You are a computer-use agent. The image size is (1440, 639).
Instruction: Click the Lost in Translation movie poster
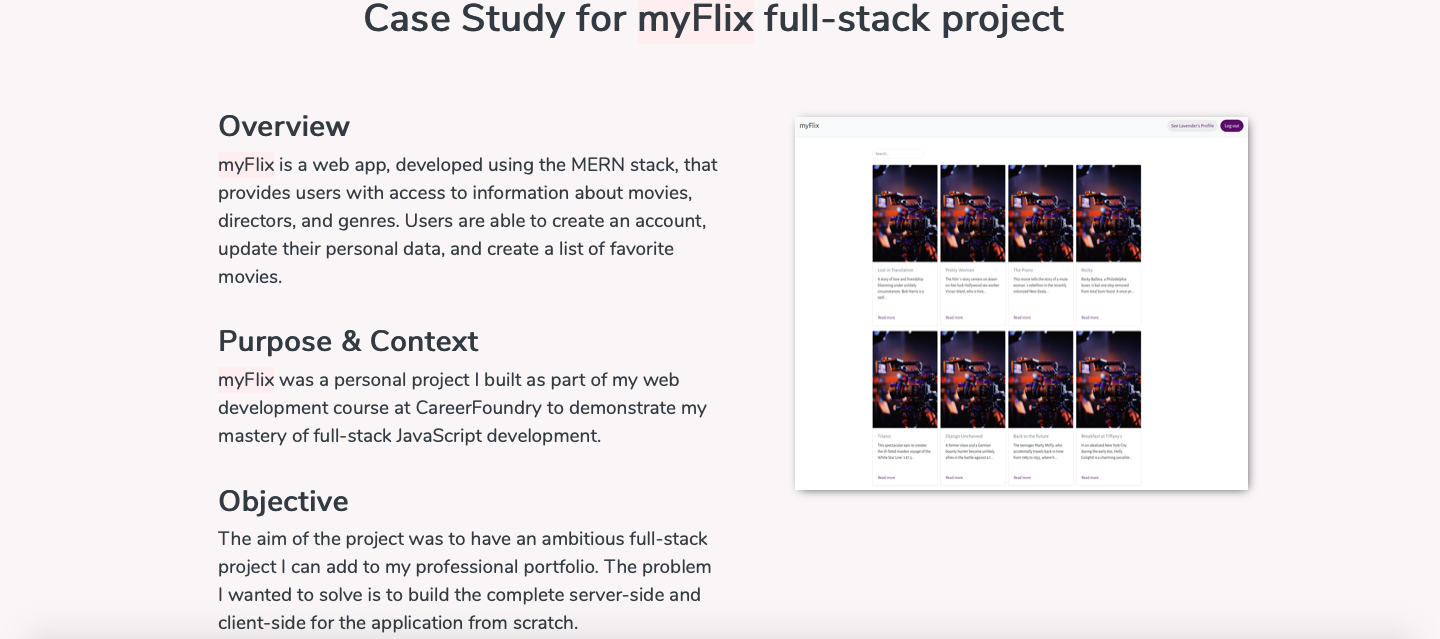[x=905, y=213]
